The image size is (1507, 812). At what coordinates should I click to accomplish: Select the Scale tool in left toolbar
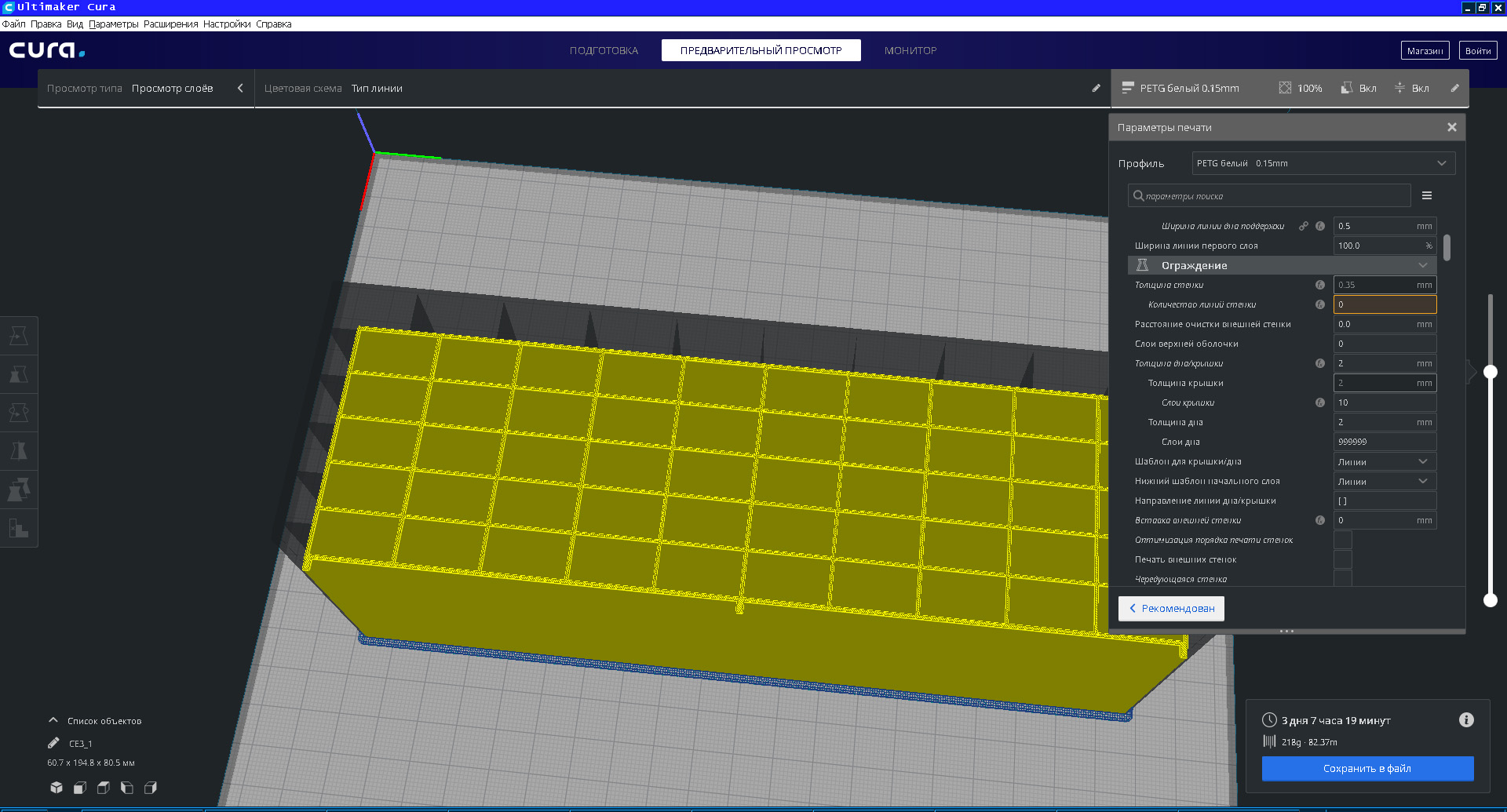pyautogui.click(x=19, y=374)
